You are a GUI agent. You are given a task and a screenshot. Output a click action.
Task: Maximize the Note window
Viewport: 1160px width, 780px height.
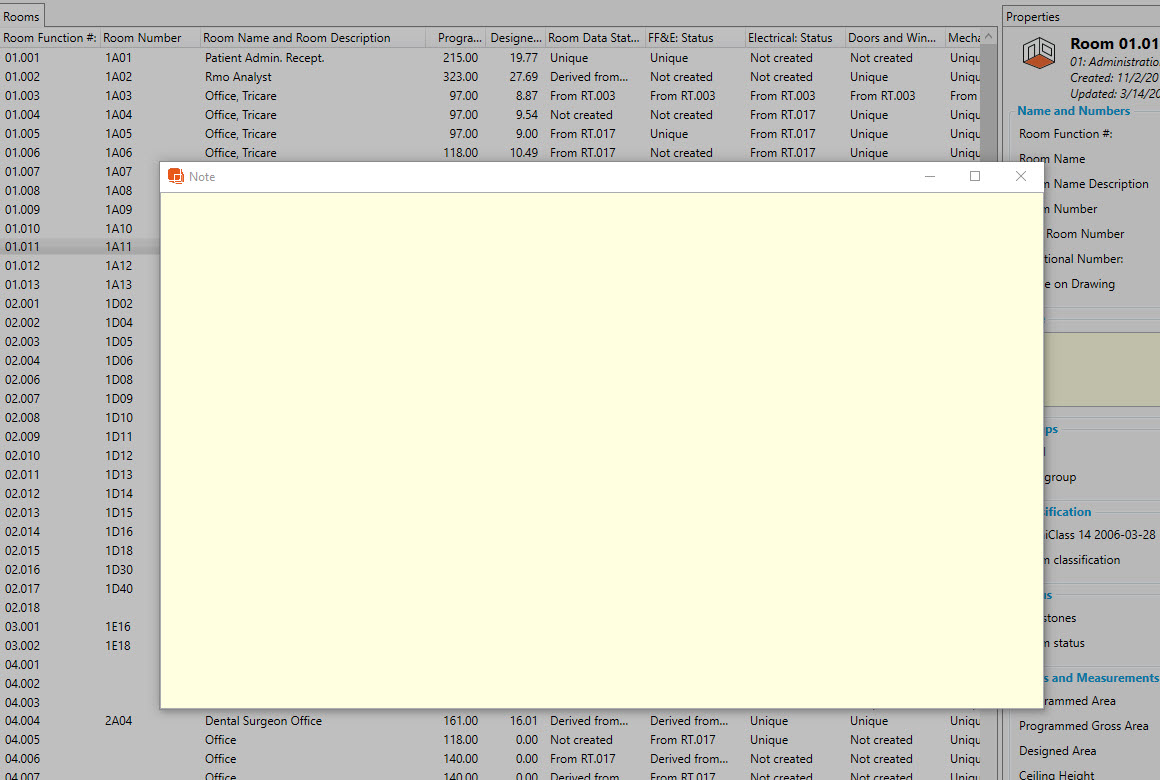point(975,177)
